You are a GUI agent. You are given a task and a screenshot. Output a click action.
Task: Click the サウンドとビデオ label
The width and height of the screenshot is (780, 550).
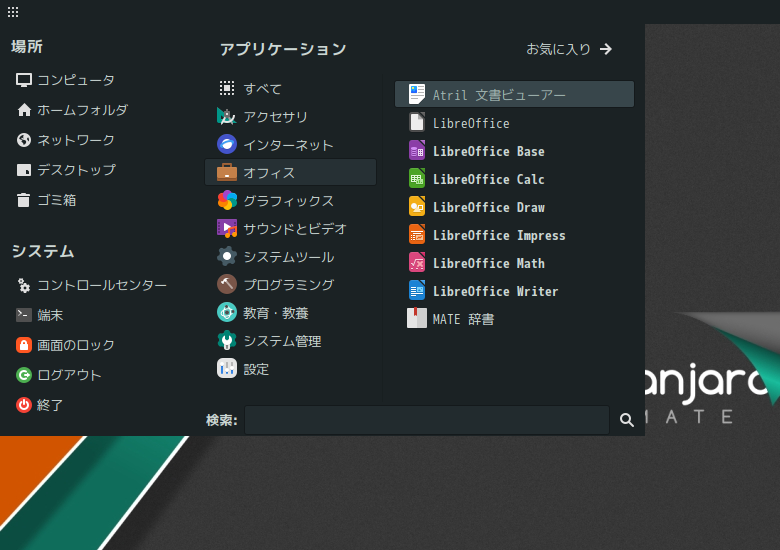click(x=294, y=229)
